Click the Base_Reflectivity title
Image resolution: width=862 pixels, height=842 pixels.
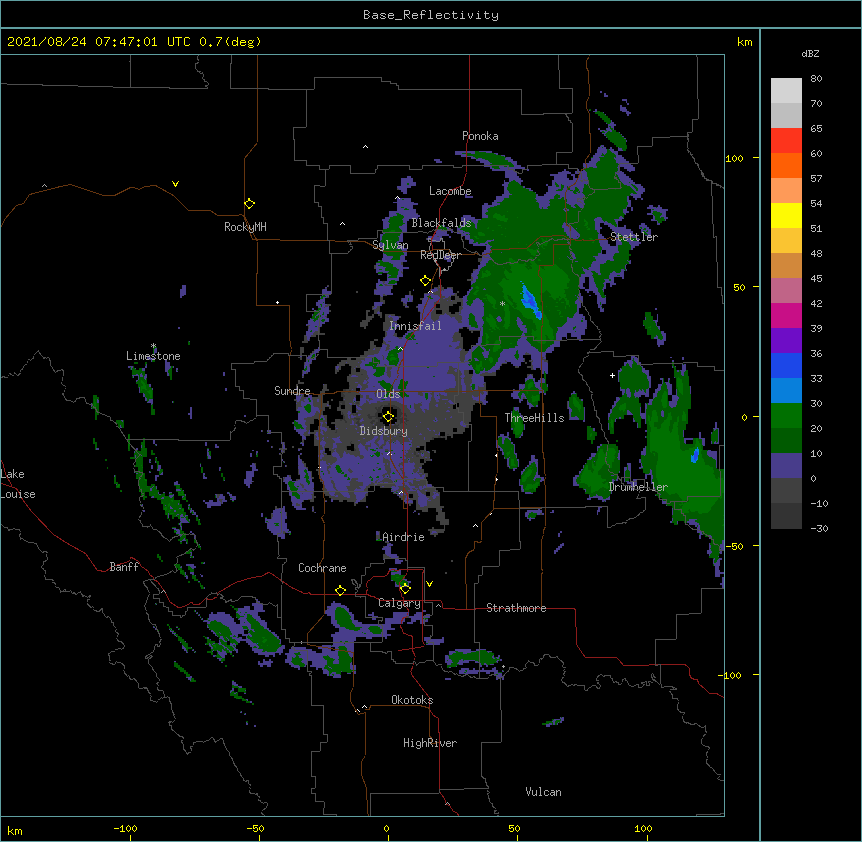431,15
